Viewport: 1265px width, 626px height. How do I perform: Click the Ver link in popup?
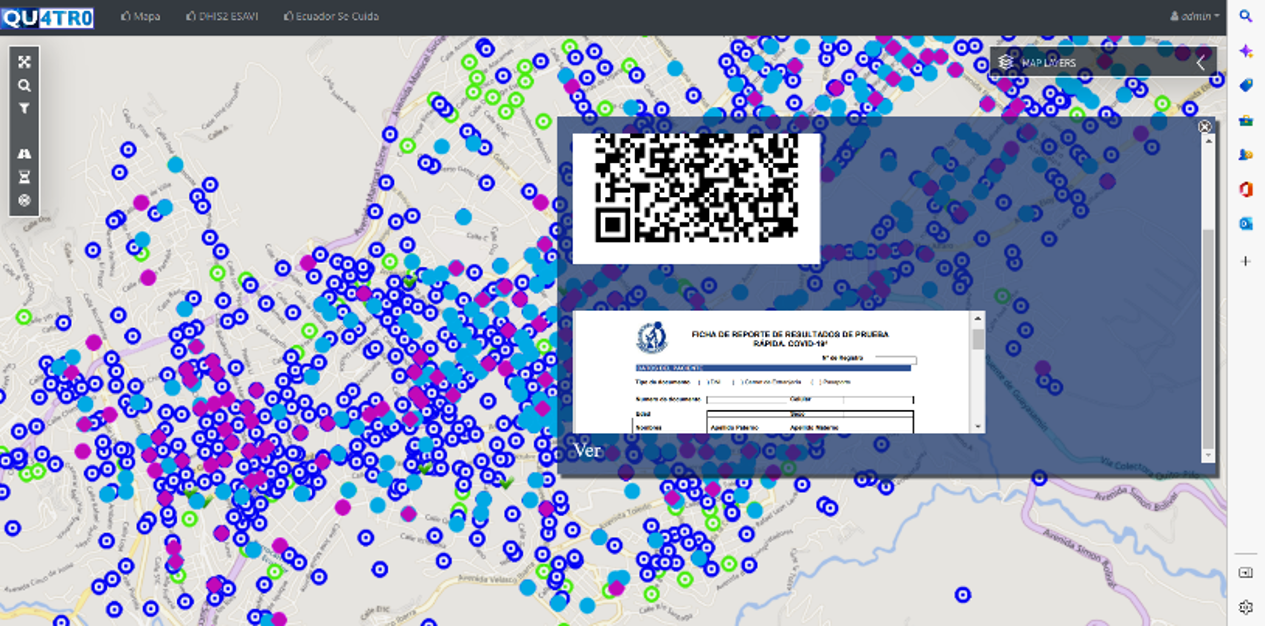pyautogui.click(x=587, y=450)
